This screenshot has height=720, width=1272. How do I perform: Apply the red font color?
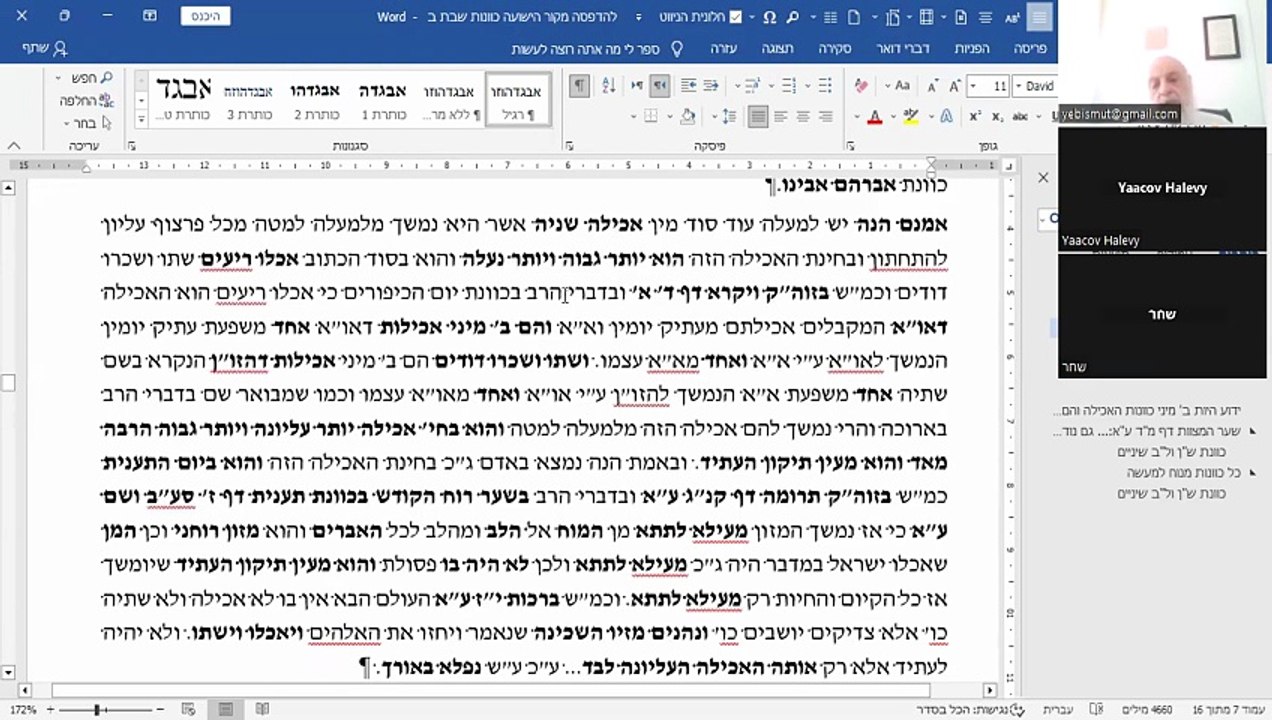(875, 117)
